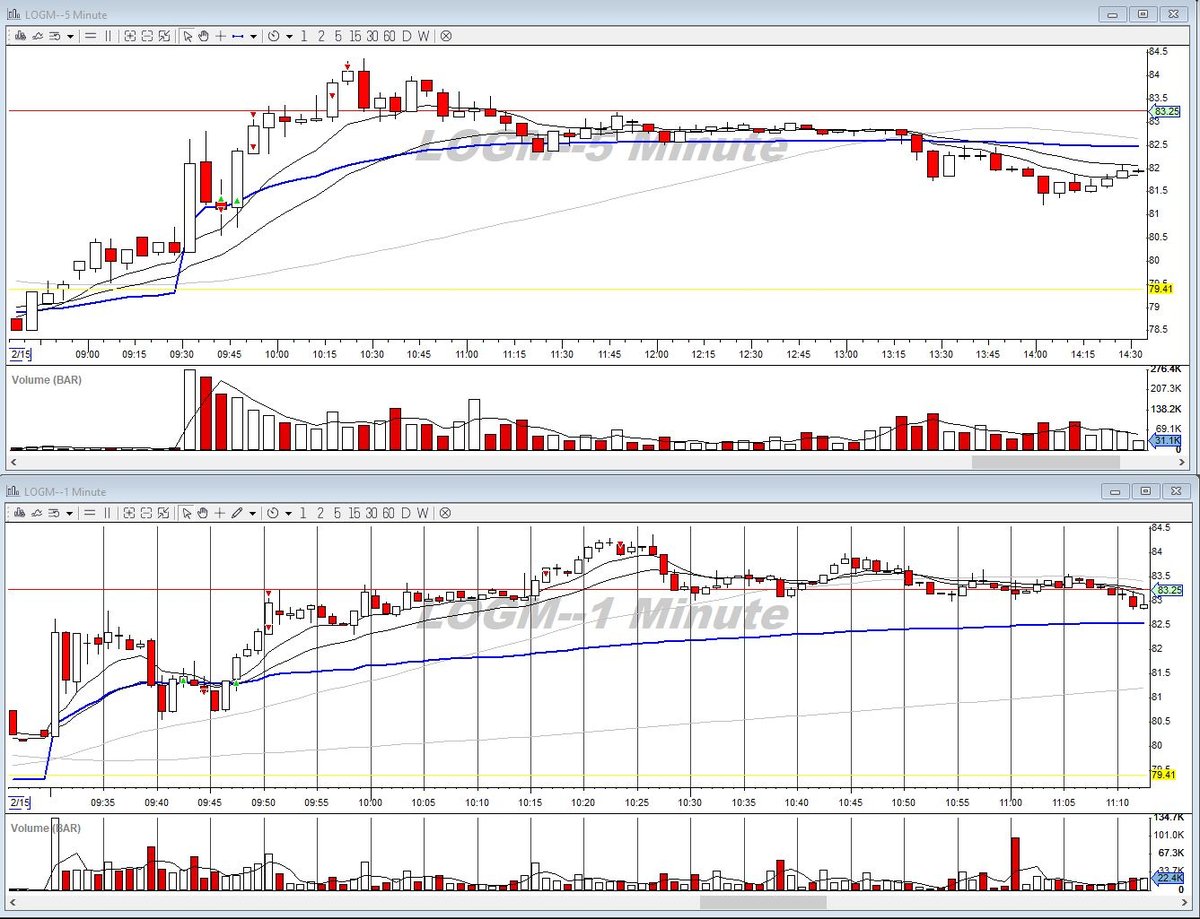
Task: Add horizontal lines tool in 5 Minute toolbar
Action: pyautogui.click(x=90, y=35)
